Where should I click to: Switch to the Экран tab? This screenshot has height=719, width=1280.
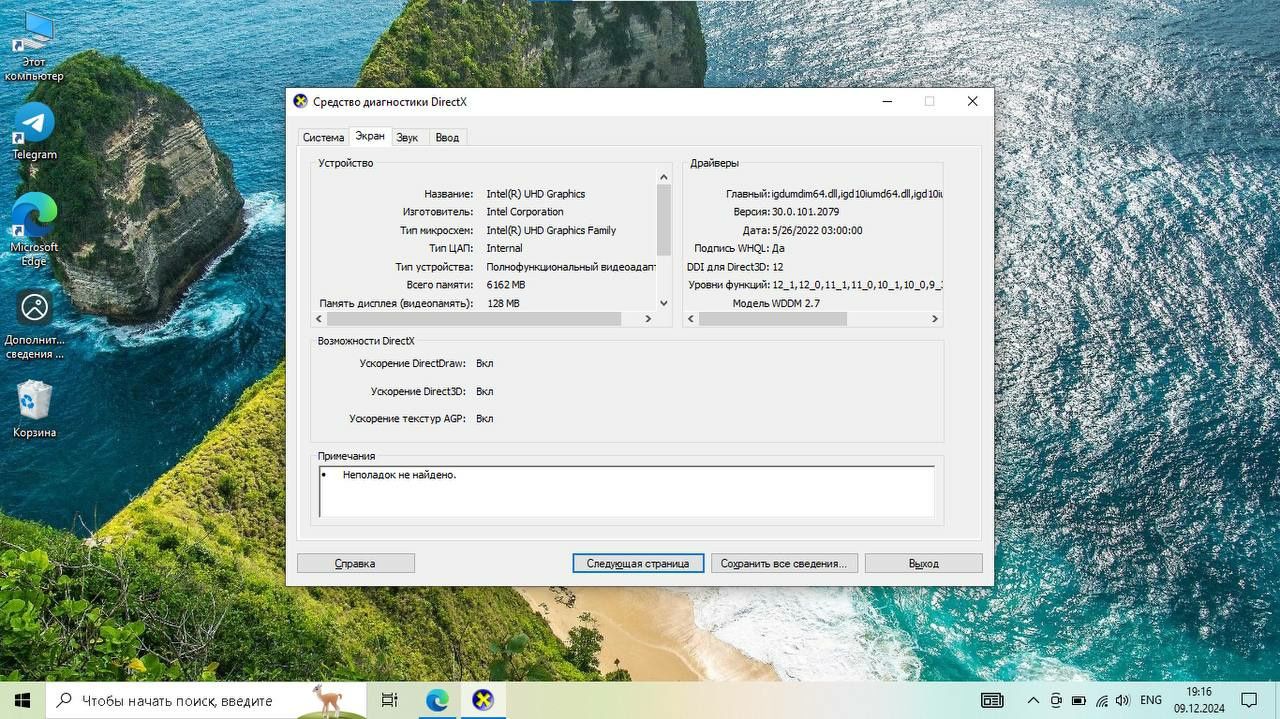point(369,136)
